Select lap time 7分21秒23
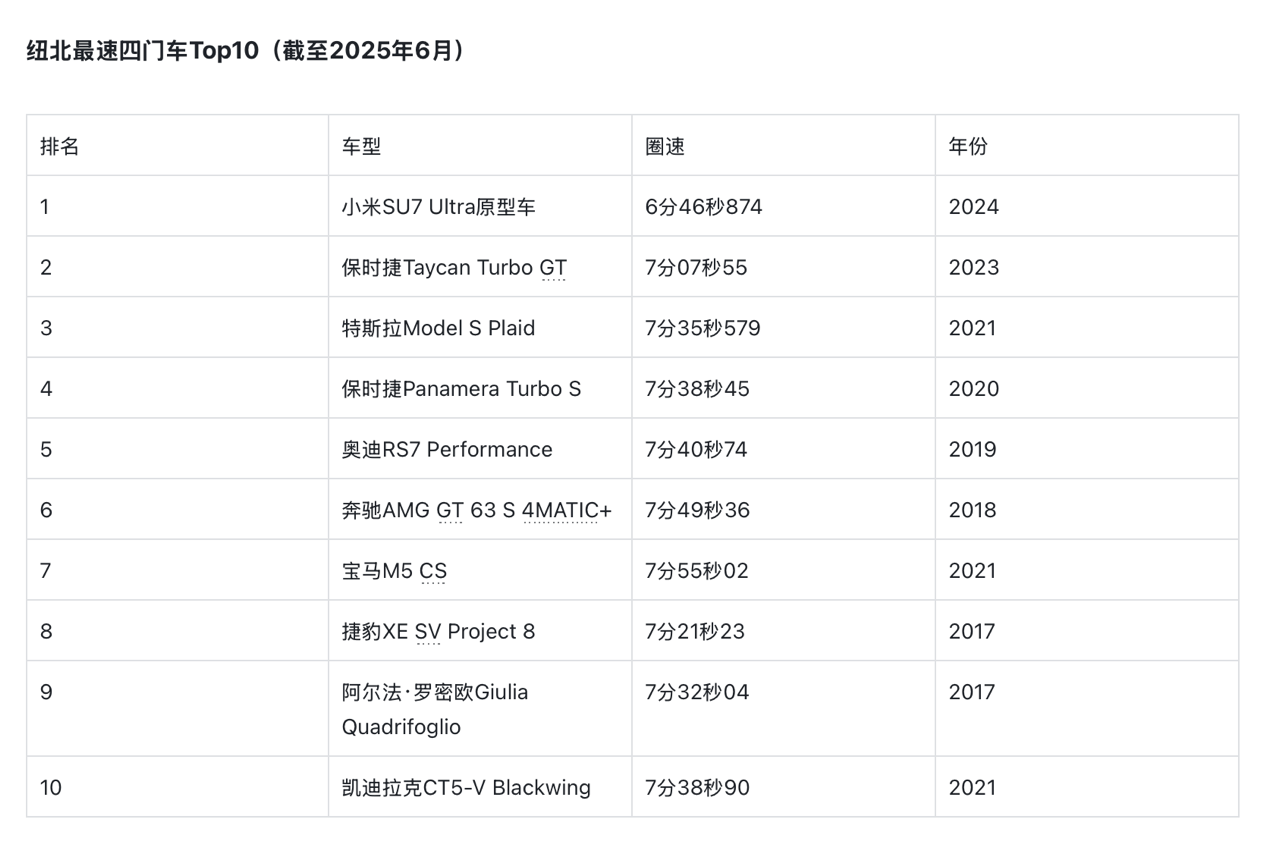This screenshot has width=1270, height=851. tap(783, 631)
